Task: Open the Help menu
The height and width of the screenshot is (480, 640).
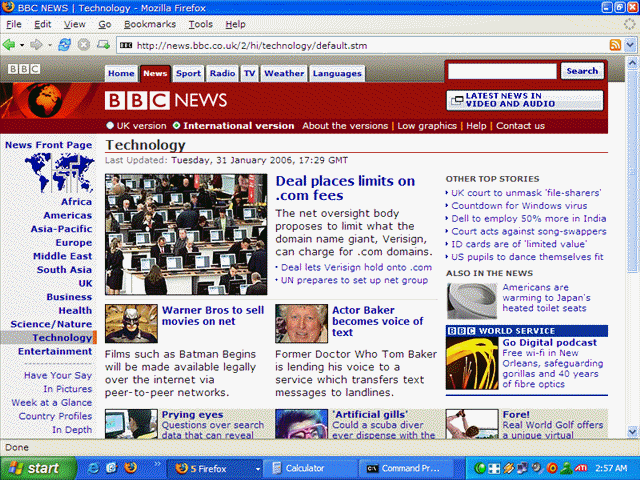Action: (236, 24)
